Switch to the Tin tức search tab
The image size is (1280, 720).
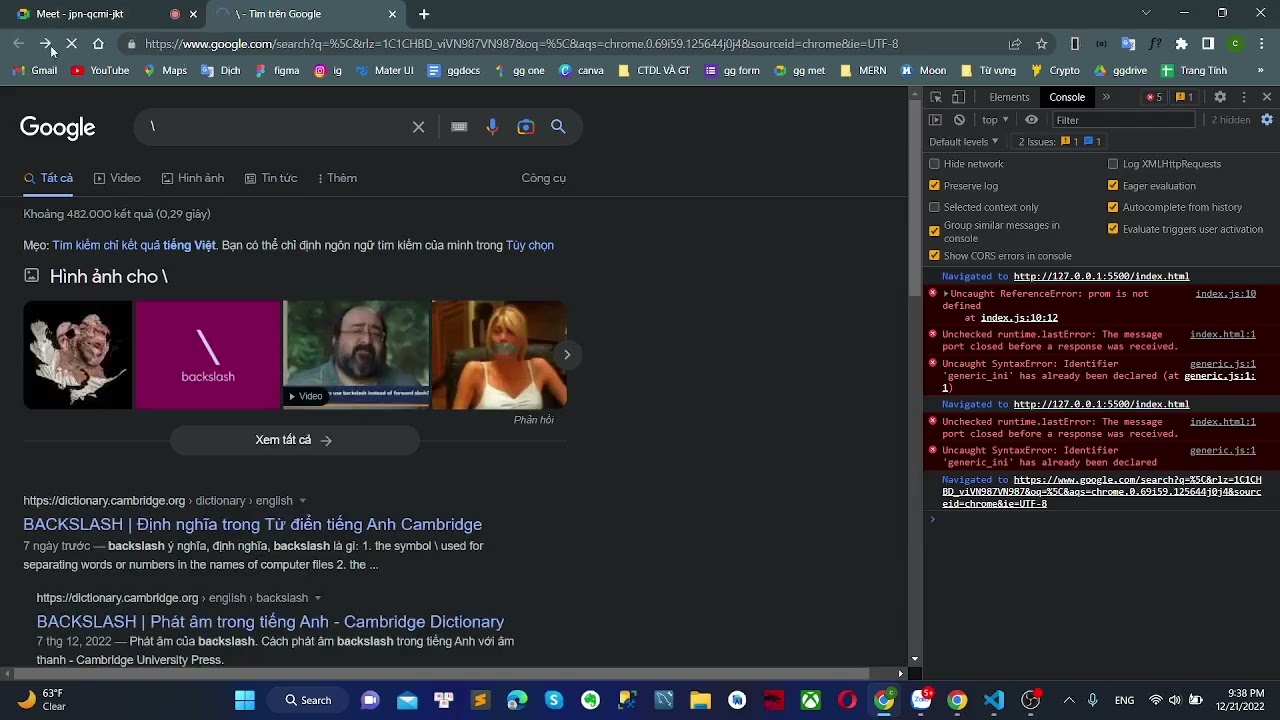point(271,178)
